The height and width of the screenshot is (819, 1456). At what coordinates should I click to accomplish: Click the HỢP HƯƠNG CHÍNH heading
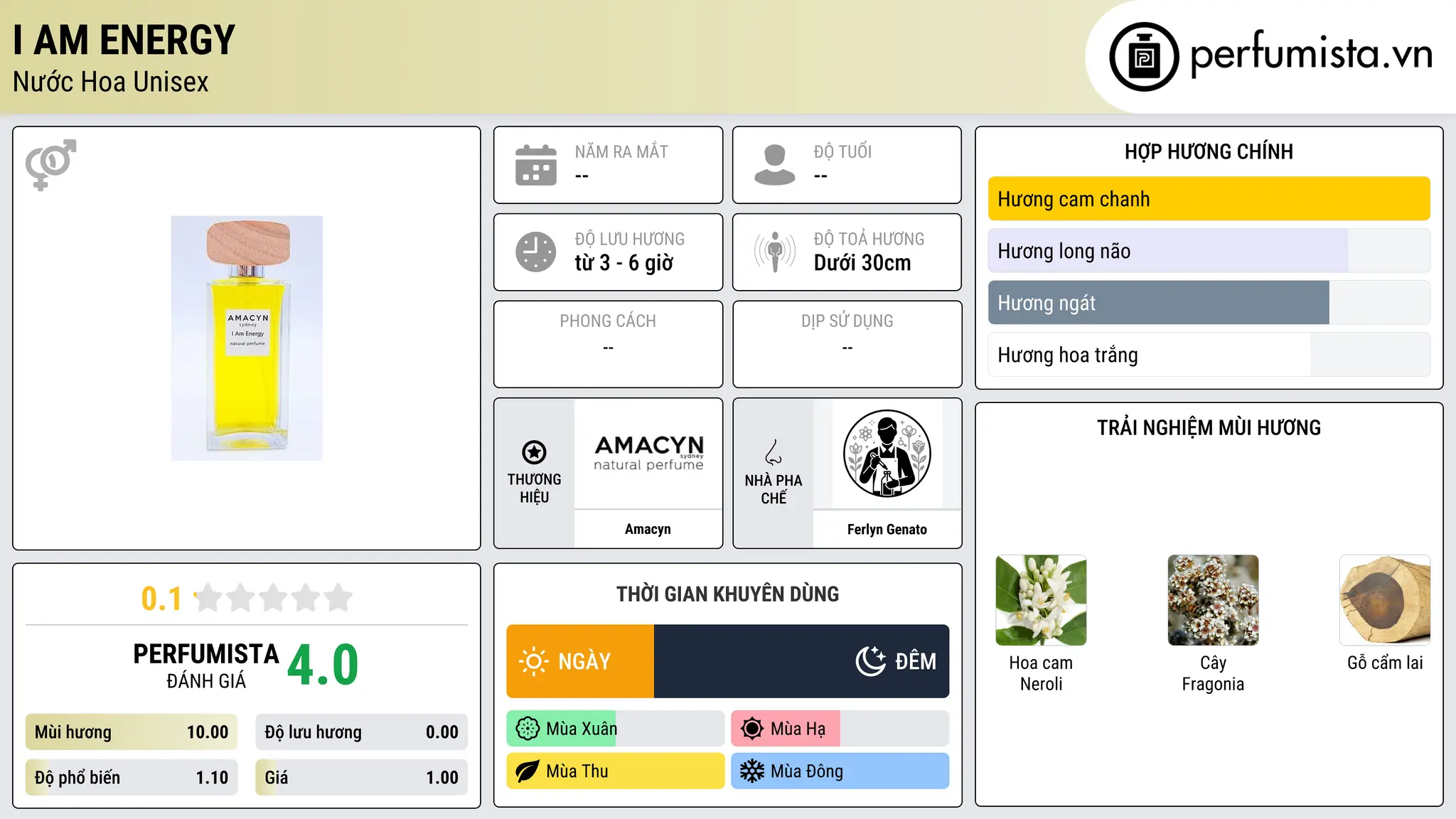click(1209, 151)
